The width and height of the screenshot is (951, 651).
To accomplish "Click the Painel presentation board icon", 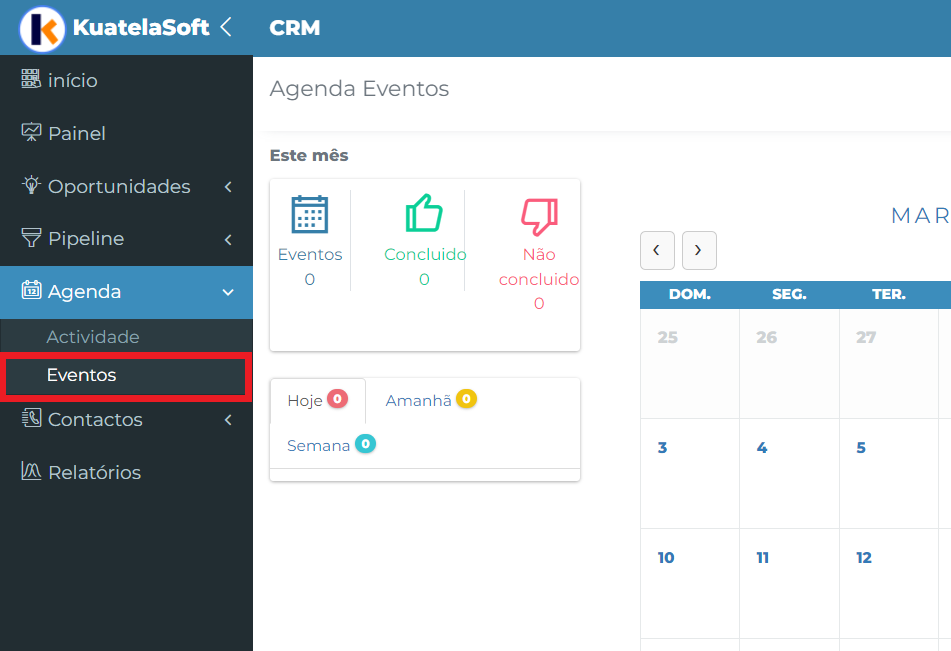I will pyautogui.click(x=31, y=132).
